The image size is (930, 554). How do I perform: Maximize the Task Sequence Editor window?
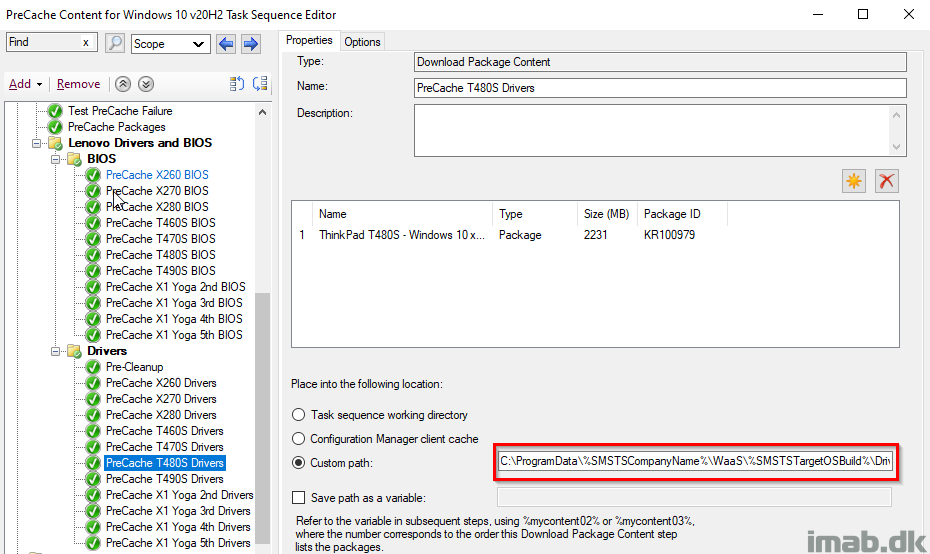click(x=863, y=14)
